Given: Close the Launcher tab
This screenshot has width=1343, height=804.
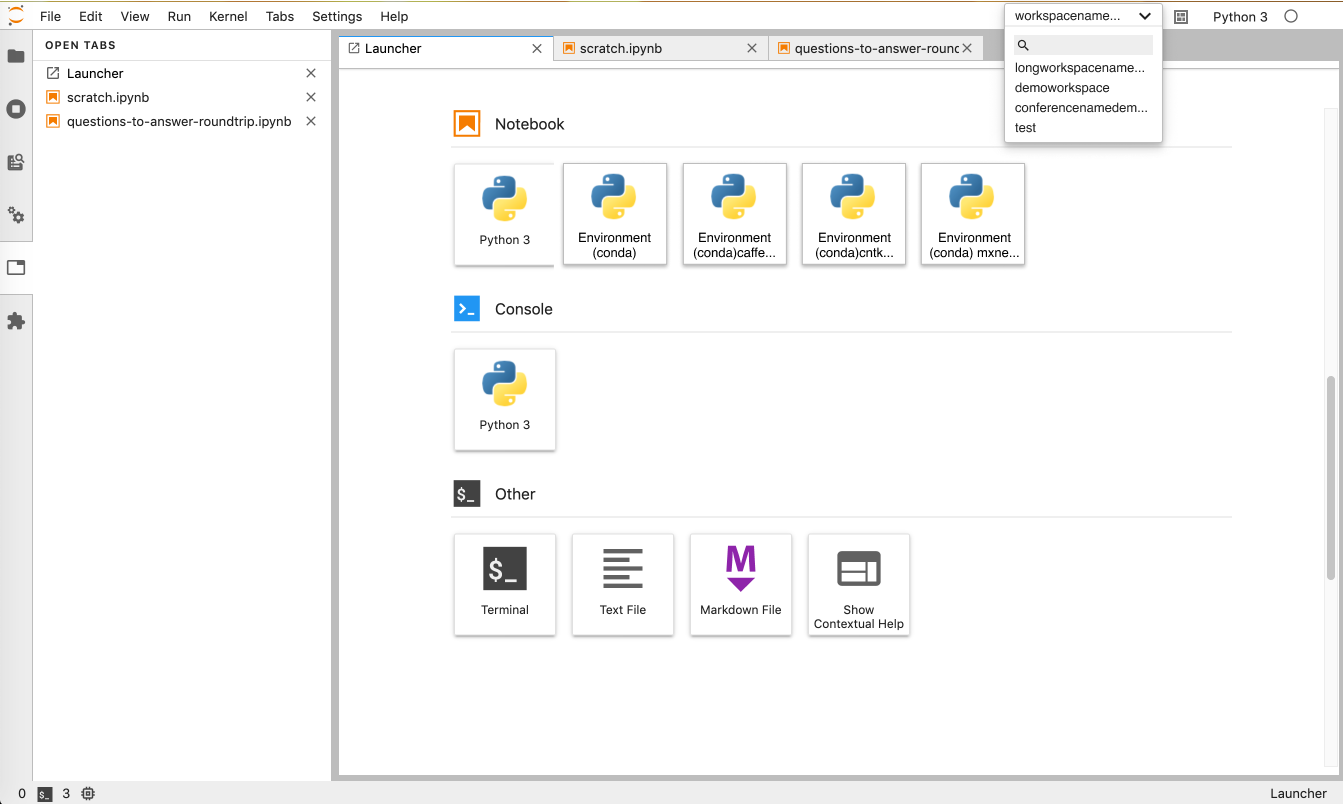Looking at the screenshot, I should [537, 48].
